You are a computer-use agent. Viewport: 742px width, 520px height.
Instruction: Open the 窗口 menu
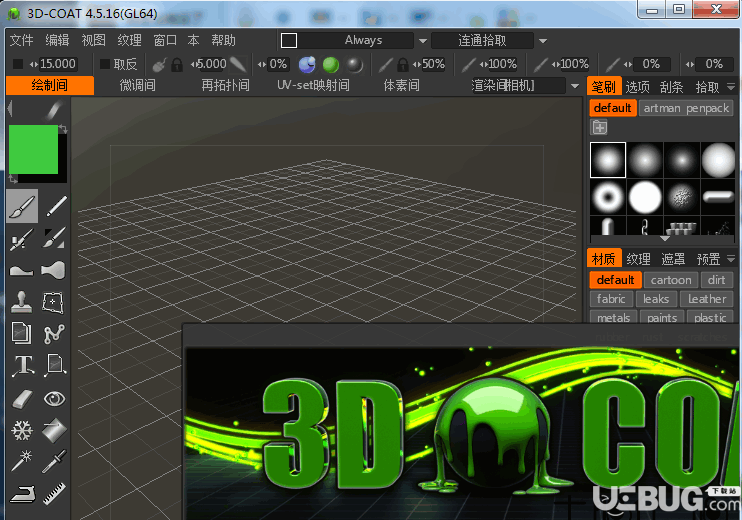coord(165,40)
